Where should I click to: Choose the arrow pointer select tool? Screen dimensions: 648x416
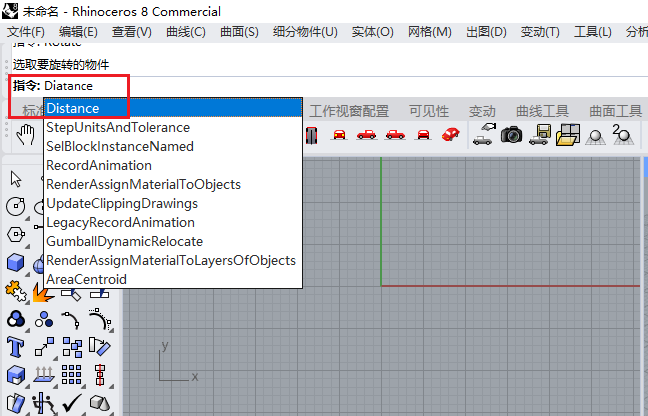(x=16, y=179)
